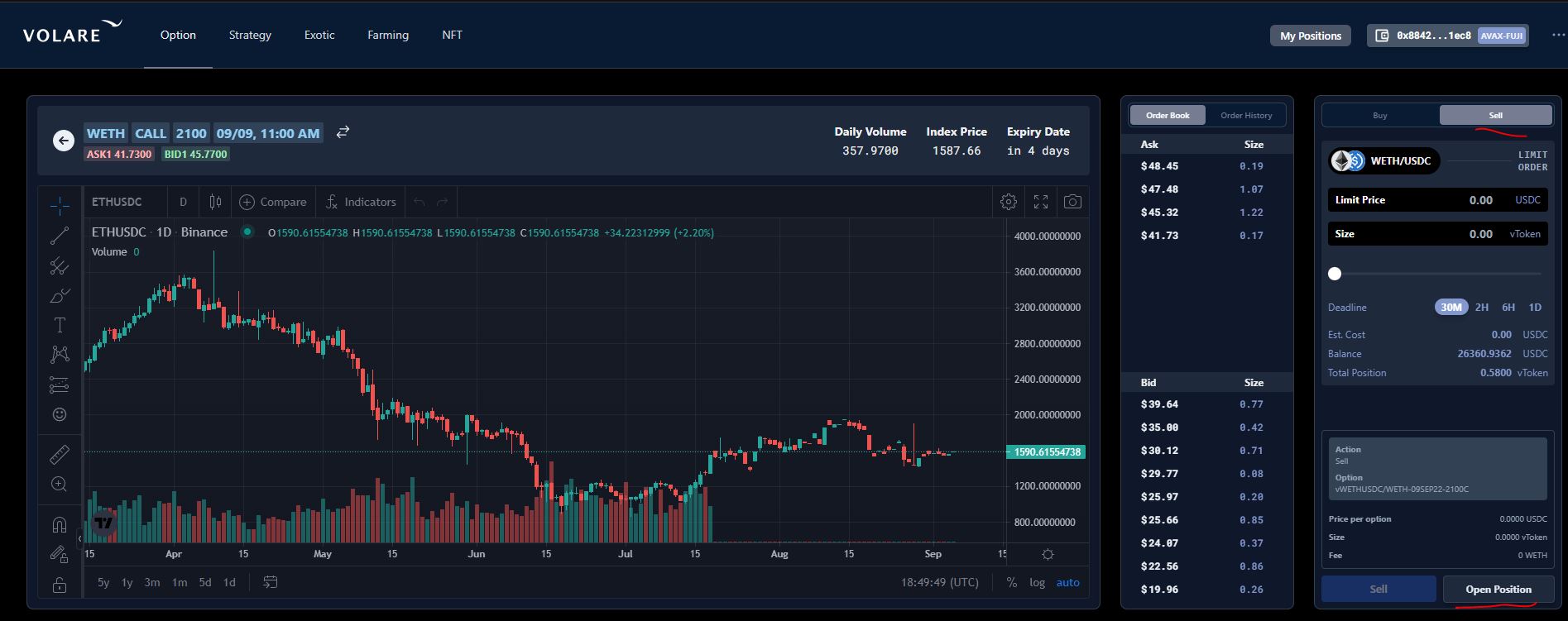Select the brush drawing tool
The width and height of the screenshot is (1568, 621).
(60, 295)
